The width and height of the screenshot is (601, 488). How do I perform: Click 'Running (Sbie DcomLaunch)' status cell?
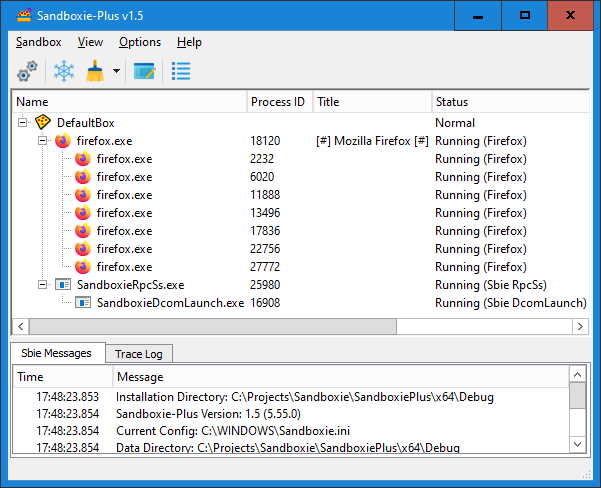[x=511, y=303]
